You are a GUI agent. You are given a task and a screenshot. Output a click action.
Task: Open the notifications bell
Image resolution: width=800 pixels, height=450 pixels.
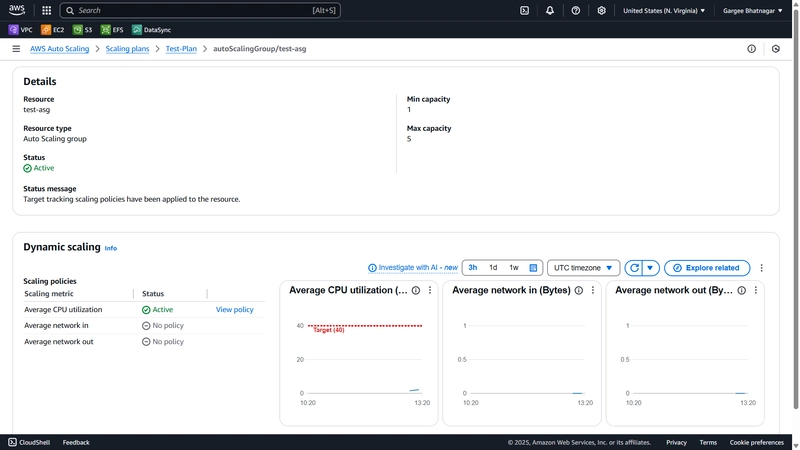coord(550,10)
